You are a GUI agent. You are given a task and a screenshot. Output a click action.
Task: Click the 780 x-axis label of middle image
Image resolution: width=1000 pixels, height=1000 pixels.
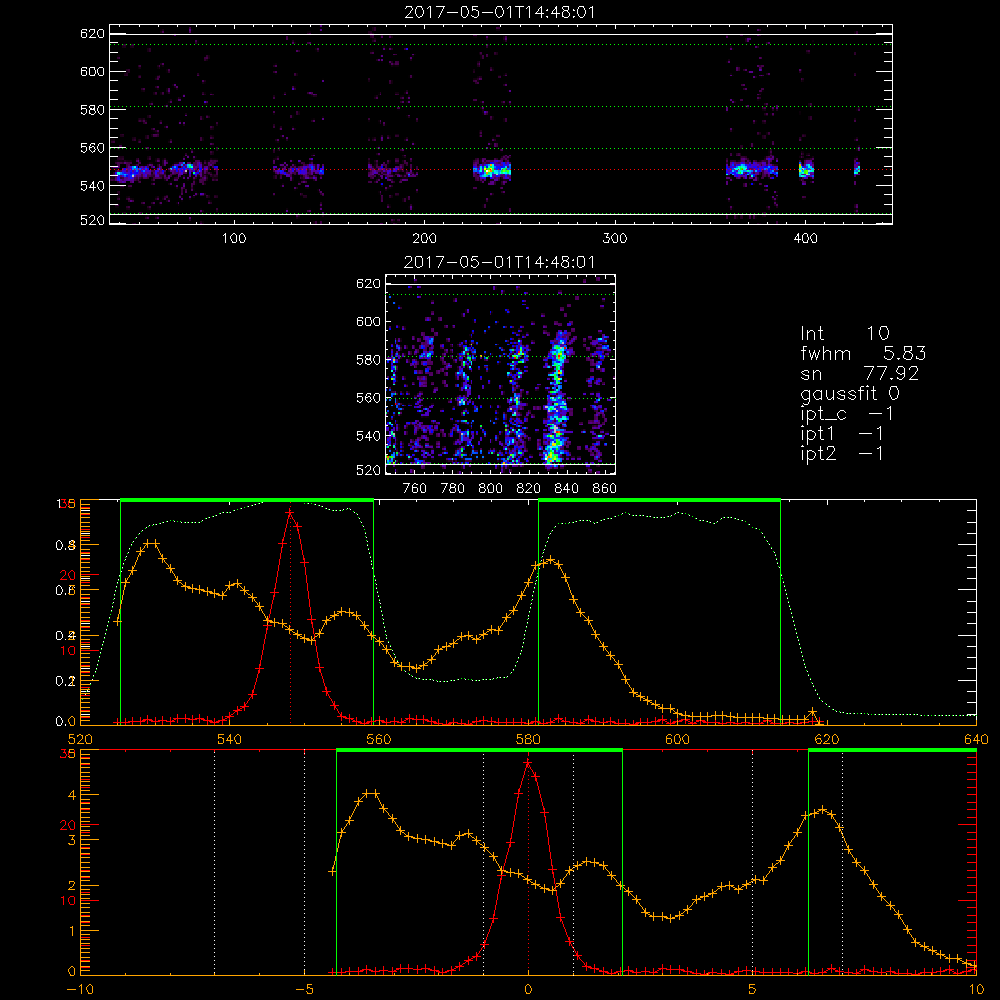(x=453, y=489)
